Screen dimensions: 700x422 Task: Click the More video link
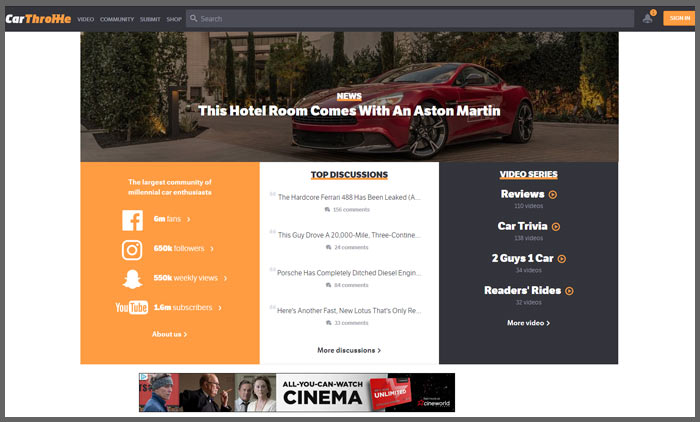pyautogui.click(x=529, y=323)
